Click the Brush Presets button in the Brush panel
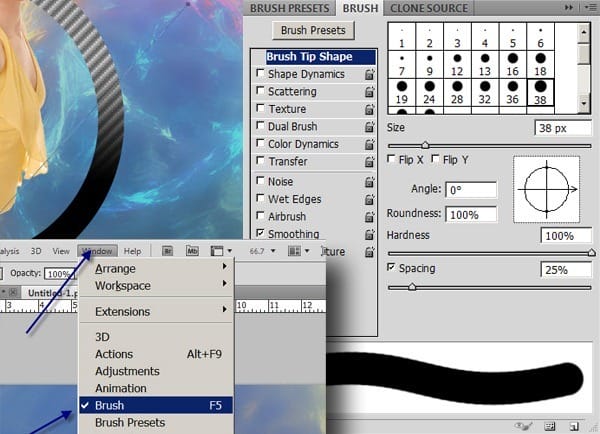Screen dimensions: 600x434 (x=313, y=30)
